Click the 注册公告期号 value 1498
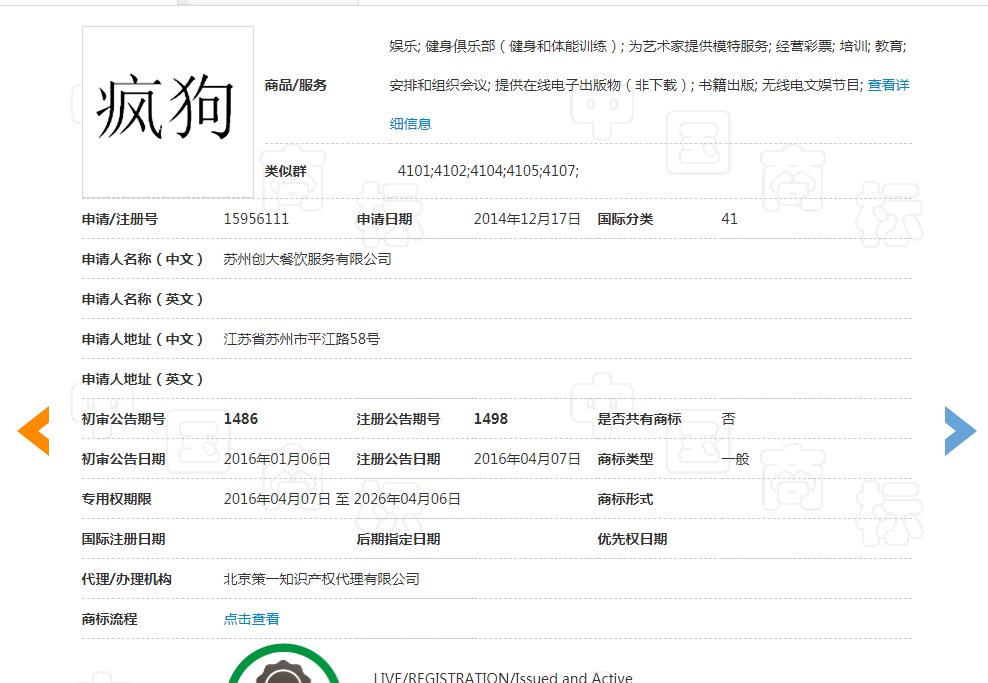 (491, 418)
